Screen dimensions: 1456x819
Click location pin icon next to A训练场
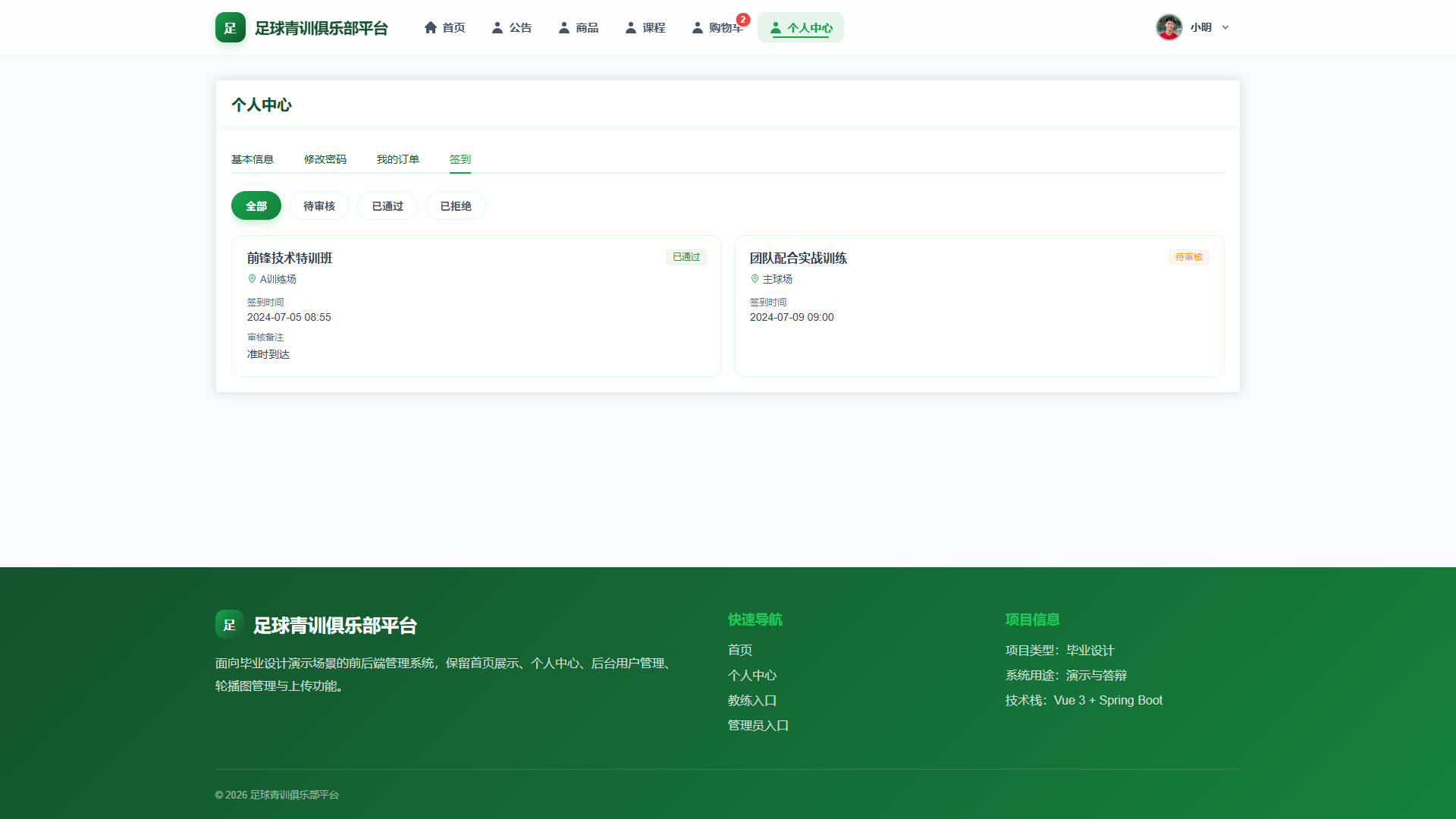click(x=252, y=279)
